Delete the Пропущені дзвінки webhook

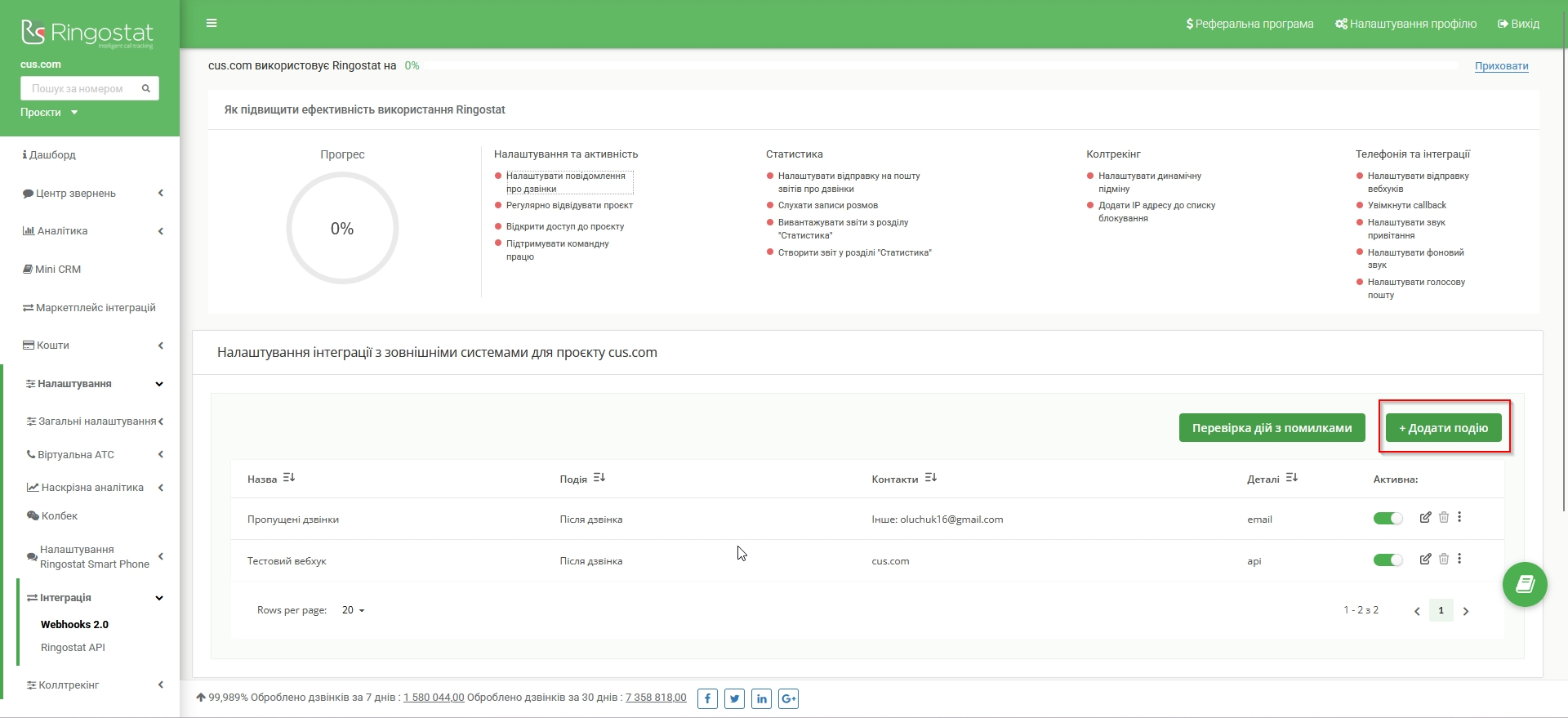[1444, 517]
